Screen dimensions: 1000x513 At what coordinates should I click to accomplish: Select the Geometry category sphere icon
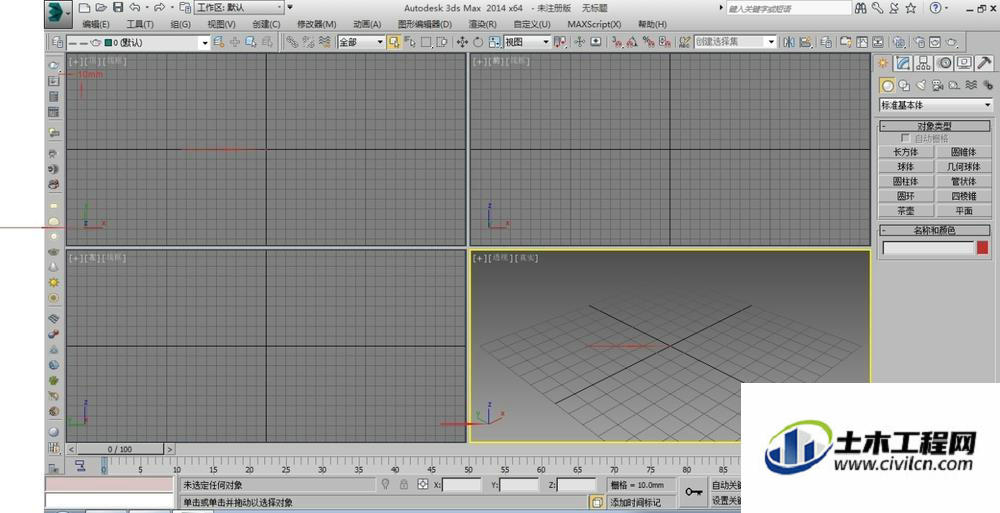[887, 85]
